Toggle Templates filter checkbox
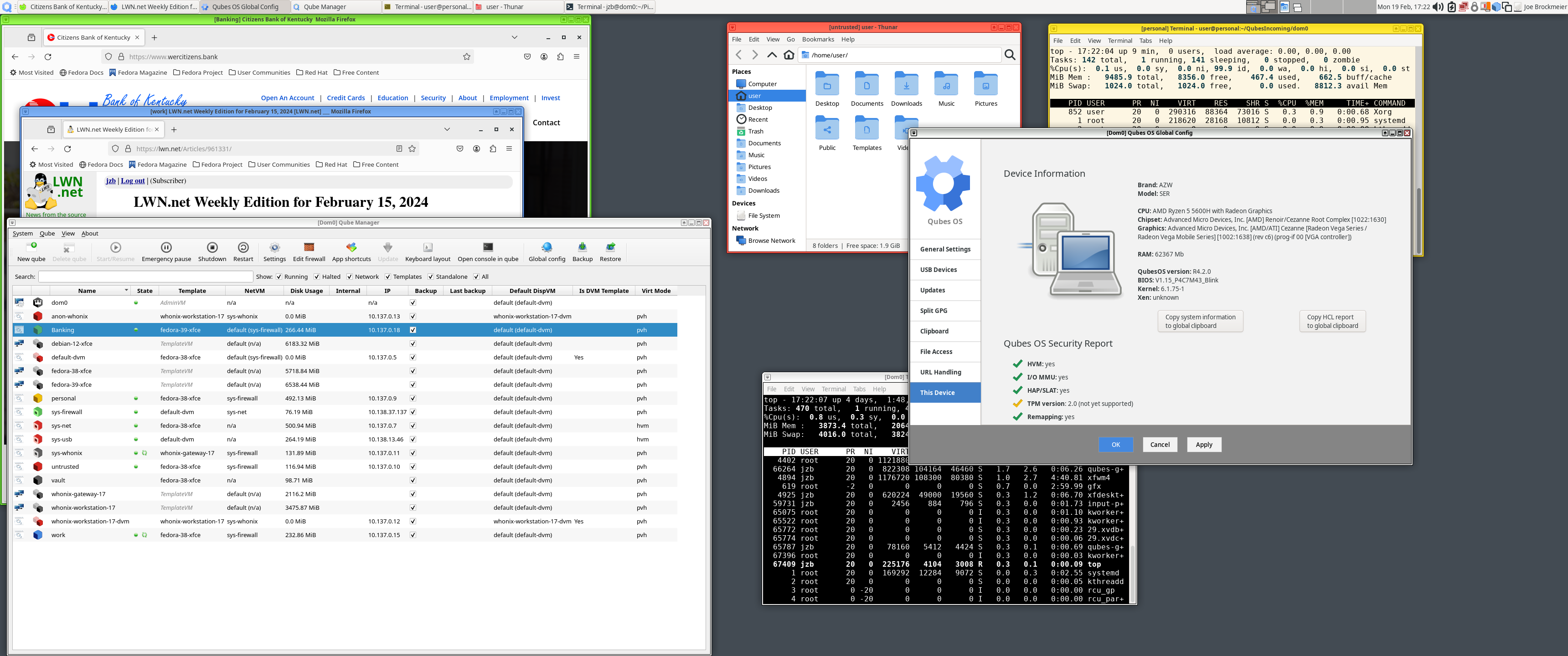Screen dimensions: 1568x656 [388, 277]
